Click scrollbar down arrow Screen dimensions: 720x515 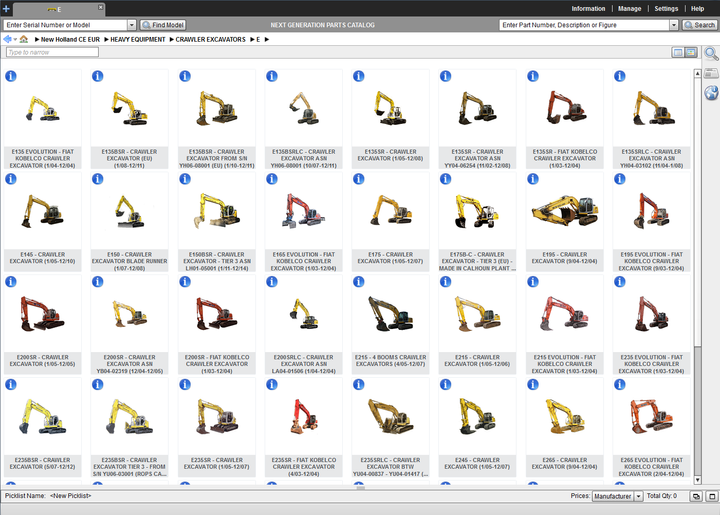[698, 480]
